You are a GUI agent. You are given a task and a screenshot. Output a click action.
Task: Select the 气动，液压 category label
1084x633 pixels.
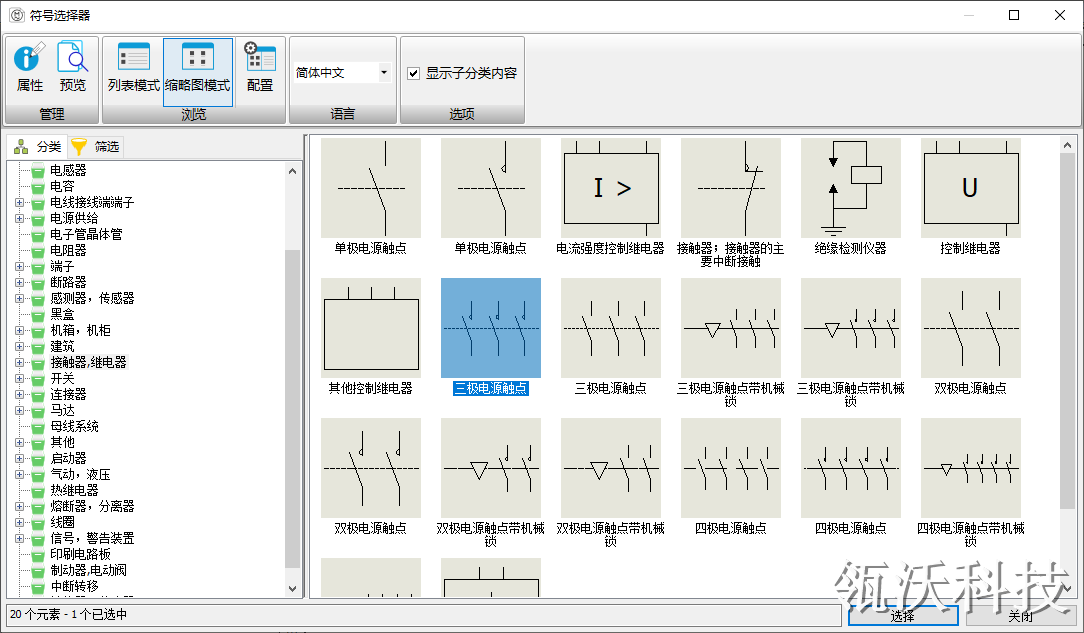click(x=80, y=475)
